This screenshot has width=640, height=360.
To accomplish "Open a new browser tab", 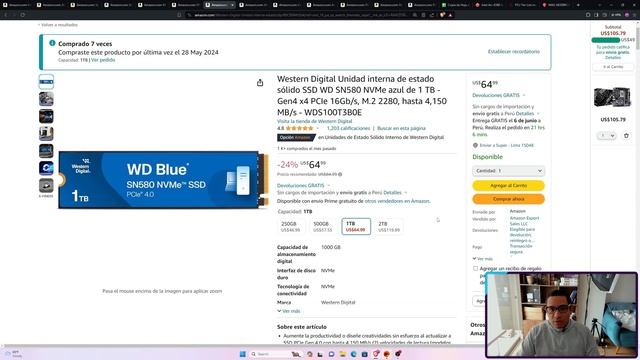I will tap(578, 5).
